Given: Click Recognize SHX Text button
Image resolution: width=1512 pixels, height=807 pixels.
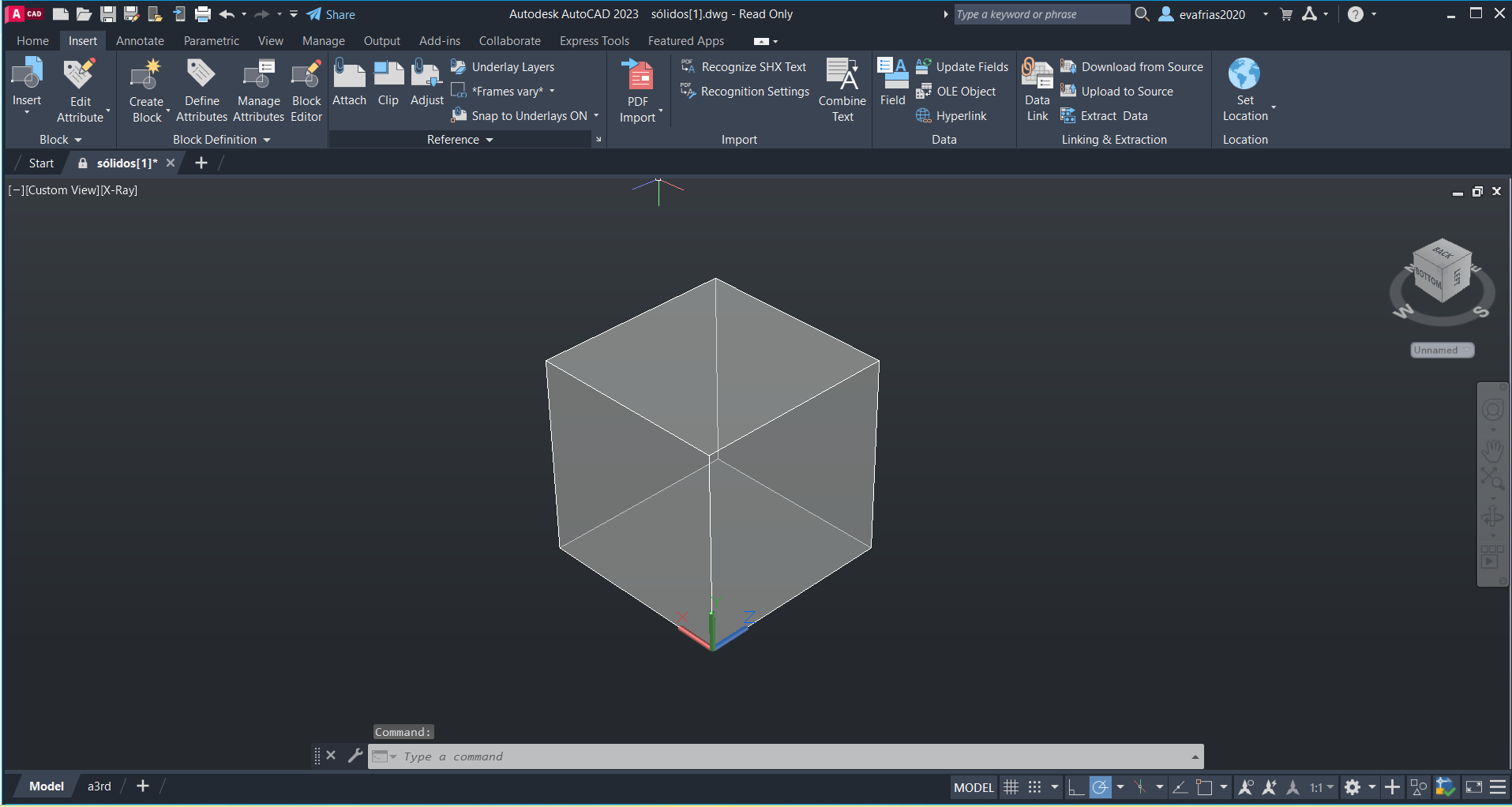Looking at the screenshot, I should coord(745,67).
